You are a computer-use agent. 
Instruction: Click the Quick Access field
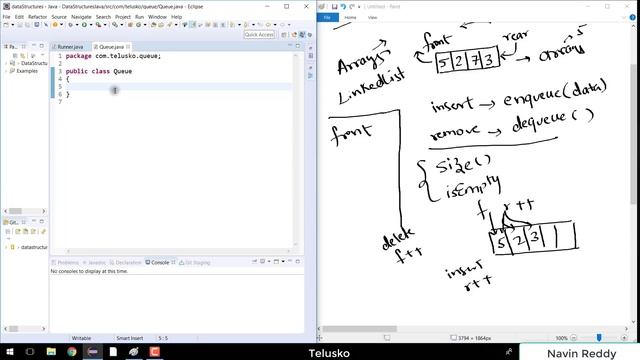259,35
